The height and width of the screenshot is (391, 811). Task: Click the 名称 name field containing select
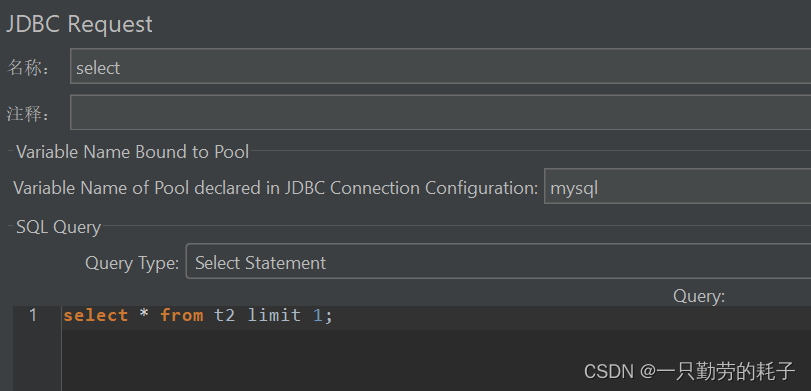[x=440, y=66]
